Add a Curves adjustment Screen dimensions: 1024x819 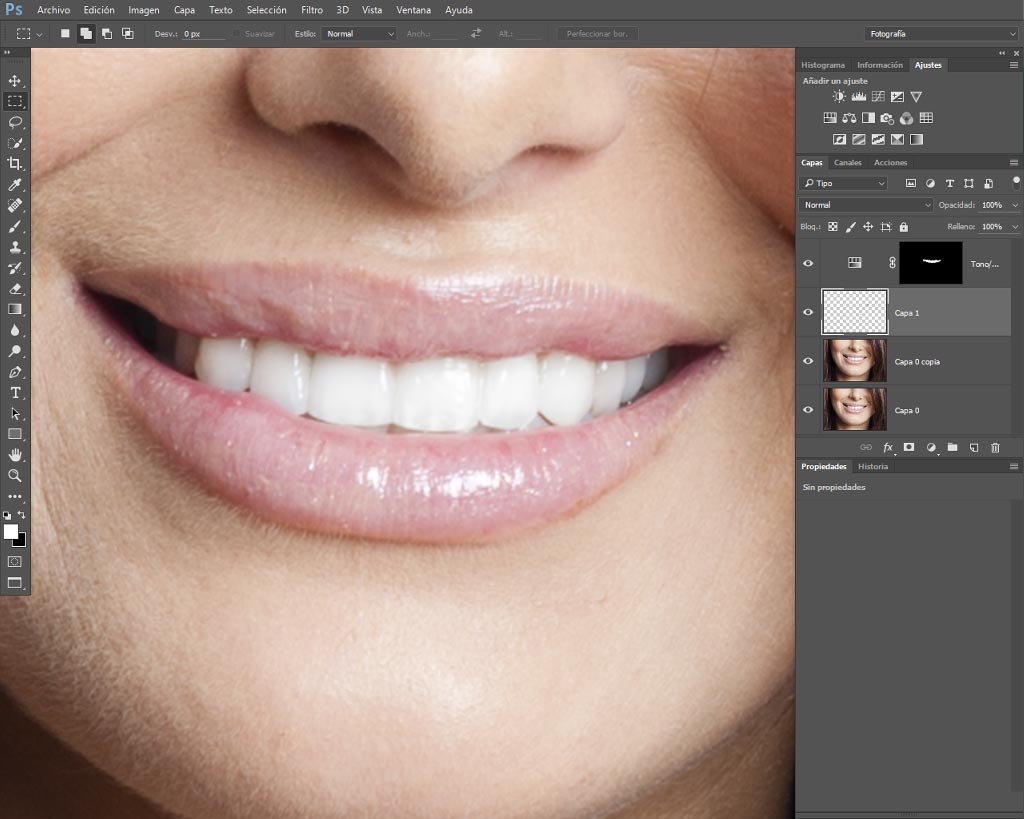tap(878, 97)
